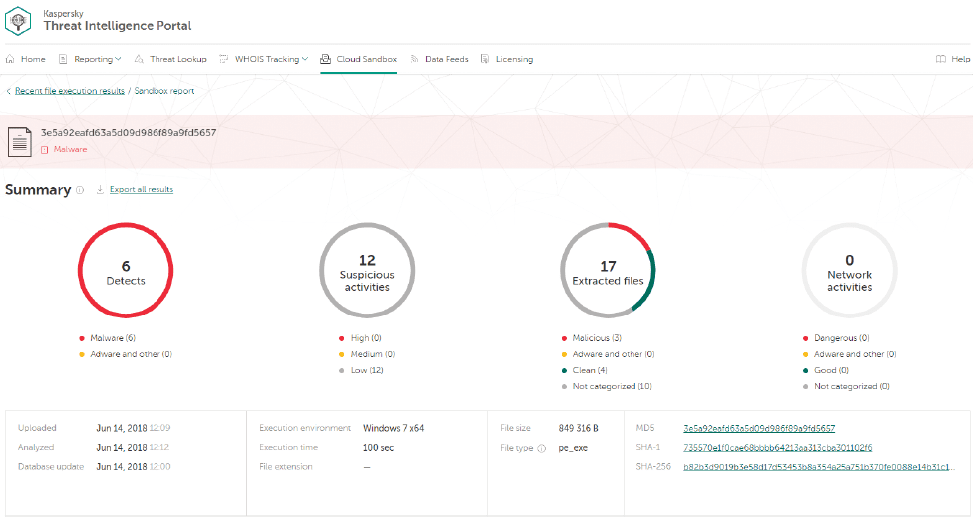Click the Threat Lookup icon

tap(139, 59)
